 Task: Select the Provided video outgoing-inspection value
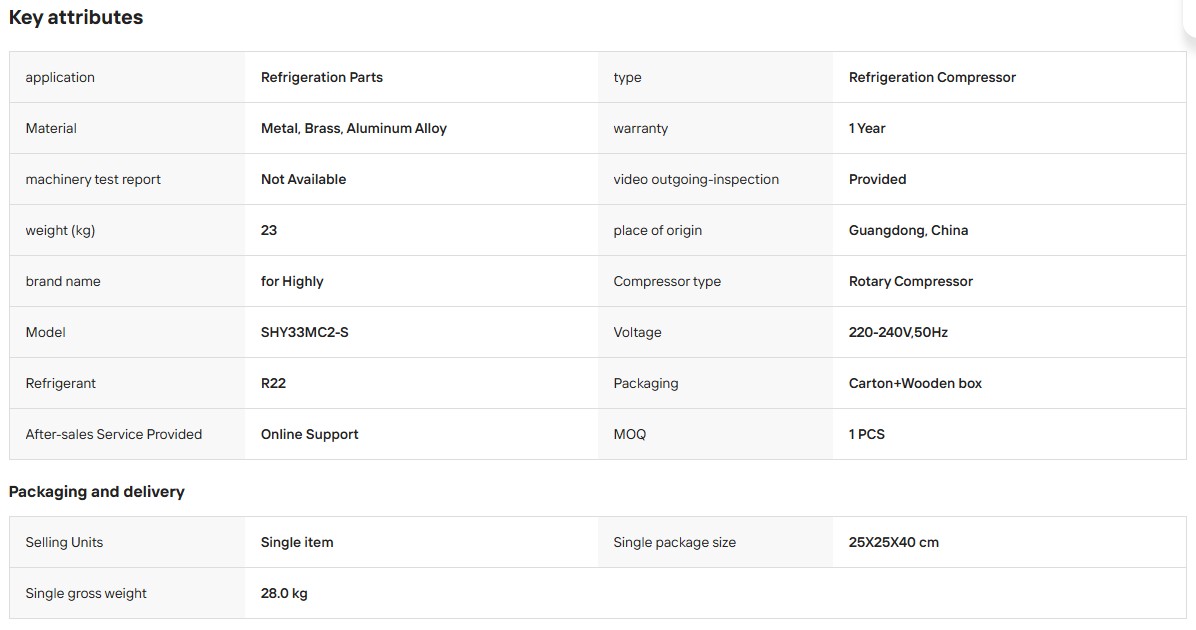(x=877, y=179)
